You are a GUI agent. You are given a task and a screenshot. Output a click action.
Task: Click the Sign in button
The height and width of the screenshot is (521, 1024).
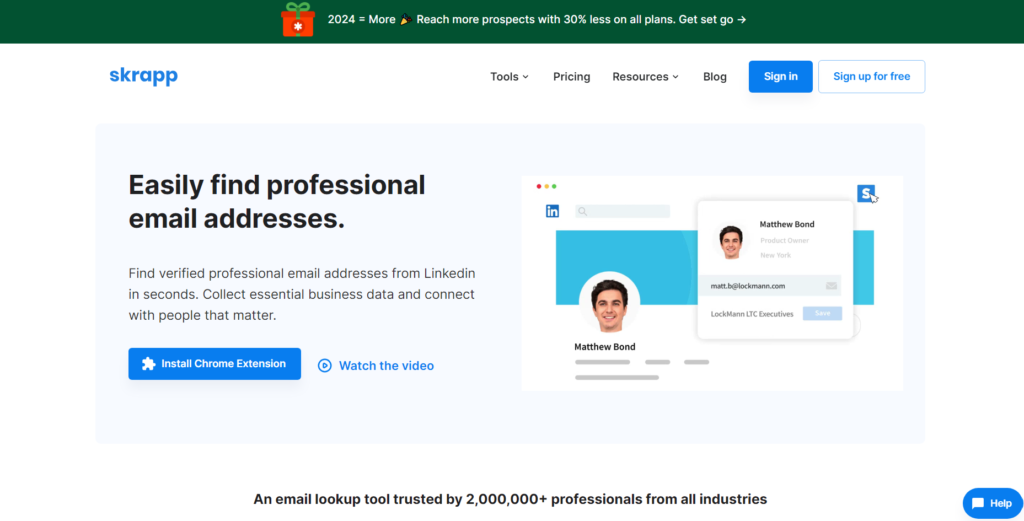point(780,76)
